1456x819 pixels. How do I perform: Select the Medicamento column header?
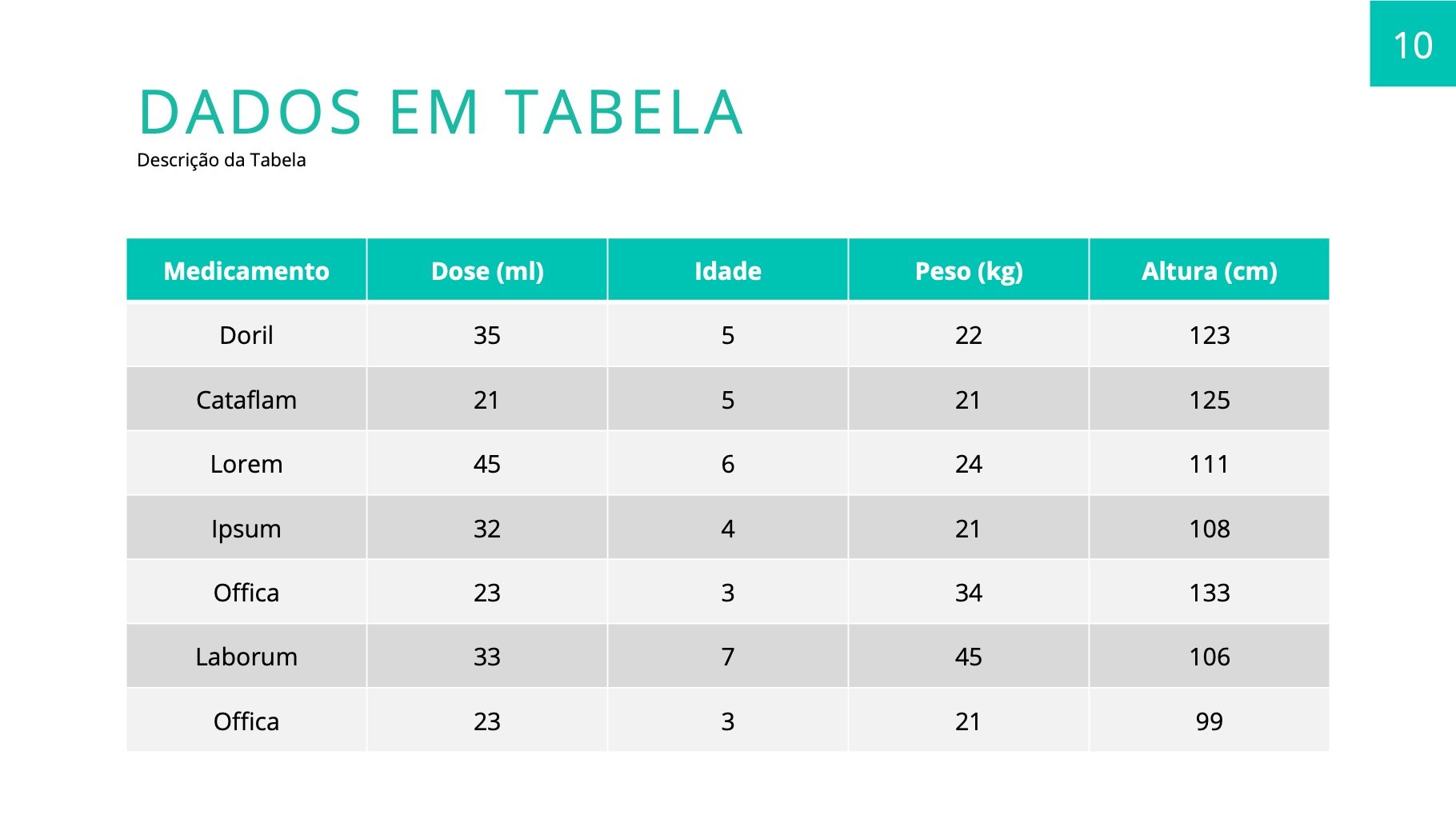click(x=246, y=271)
